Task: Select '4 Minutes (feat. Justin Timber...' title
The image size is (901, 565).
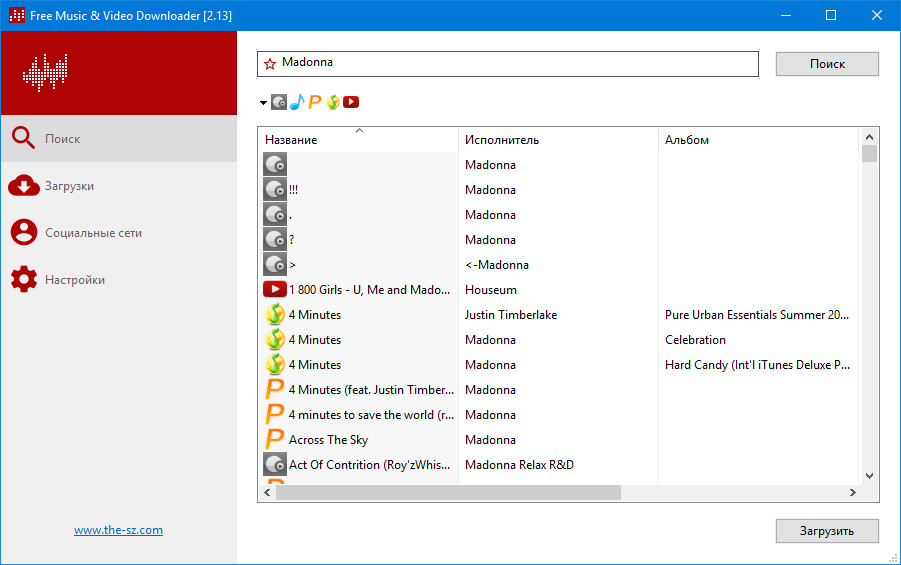Action: tap(371, 390)
